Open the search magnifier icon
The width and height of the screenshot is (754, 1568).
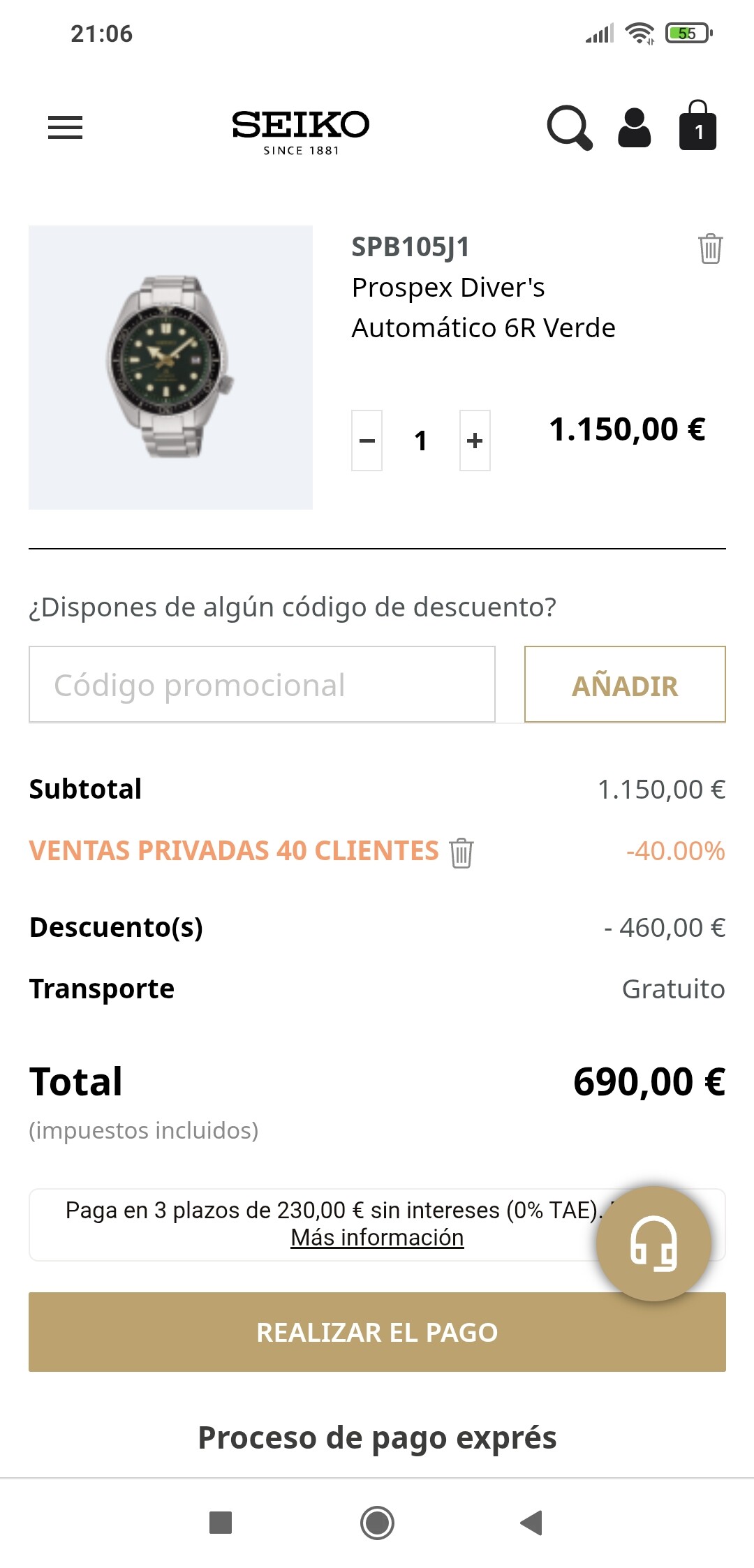pos(569,128)
